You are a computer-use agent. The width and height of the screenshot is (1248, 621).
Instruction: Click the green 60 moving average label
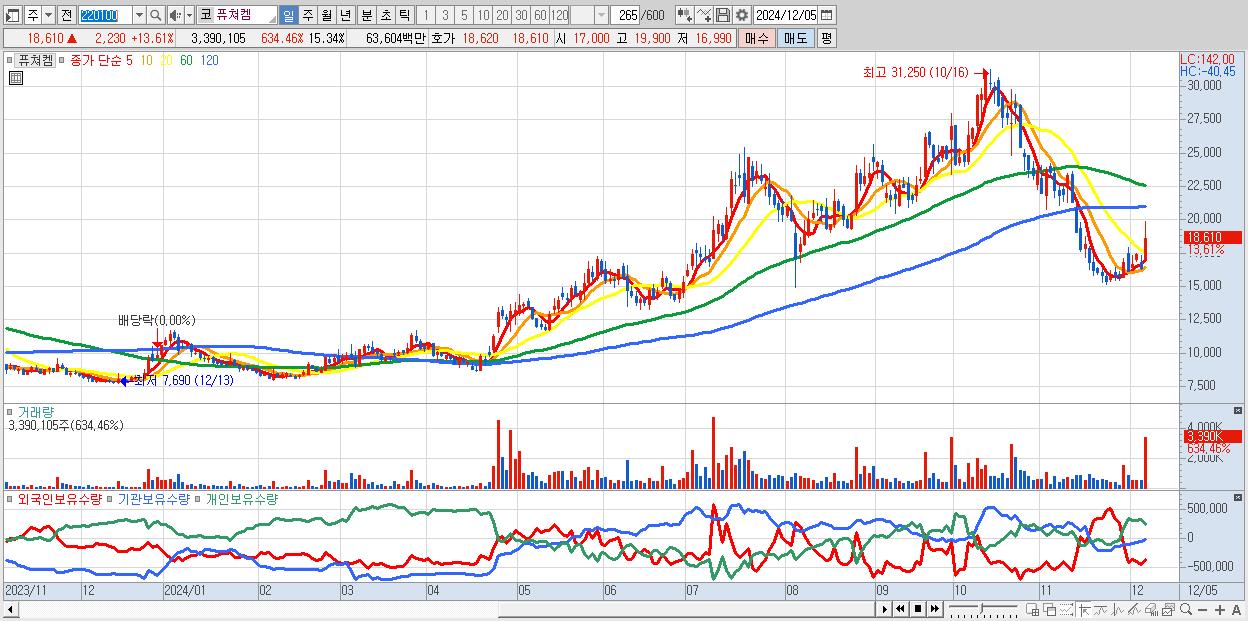tap(186, 60)
